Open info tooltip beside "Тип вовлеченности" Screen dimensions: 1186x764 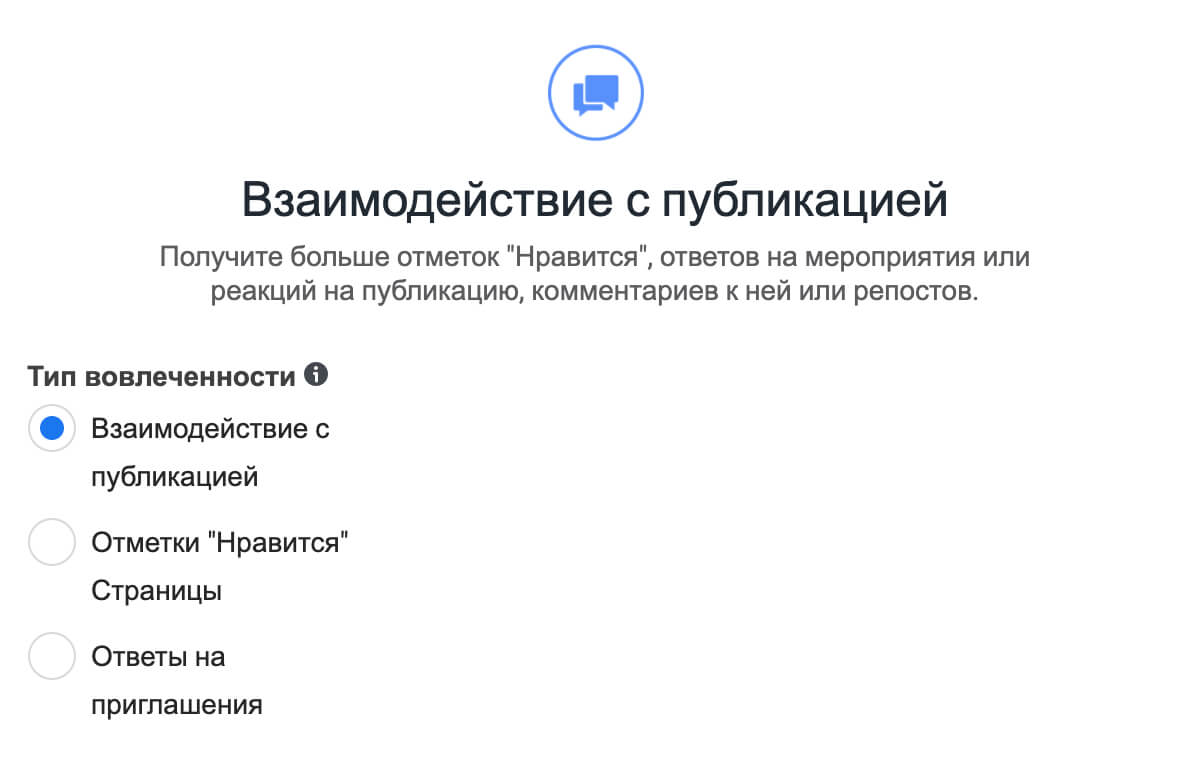[316, 374]
